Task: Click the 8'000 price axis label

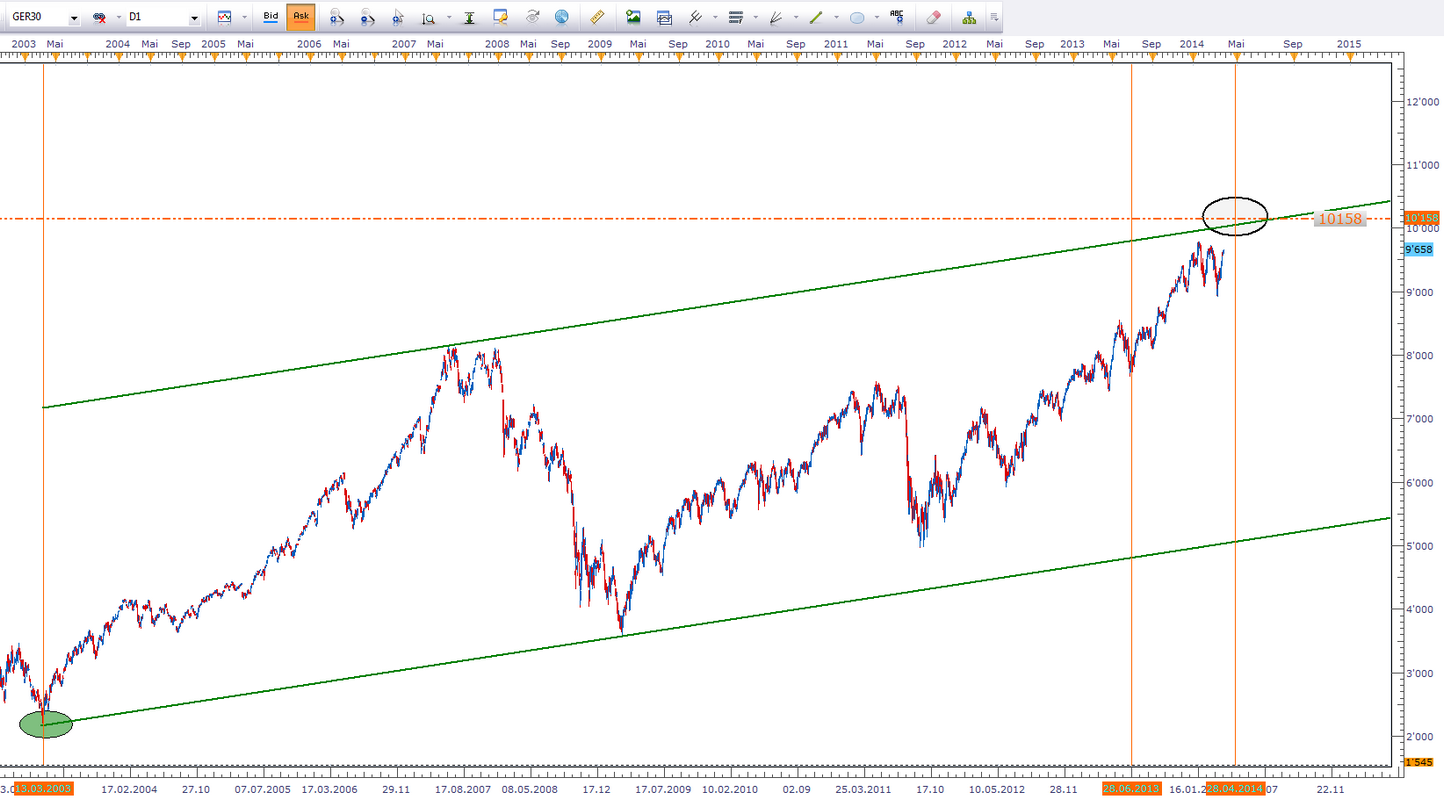Action: (x=1420, y=356)
